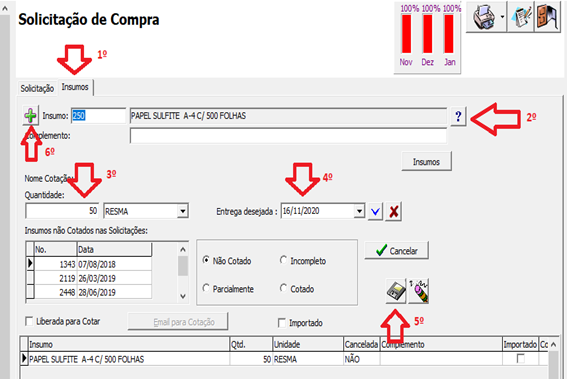
Task: Enable Liberada para Cotar checkbox
Action: click(29, 321)
